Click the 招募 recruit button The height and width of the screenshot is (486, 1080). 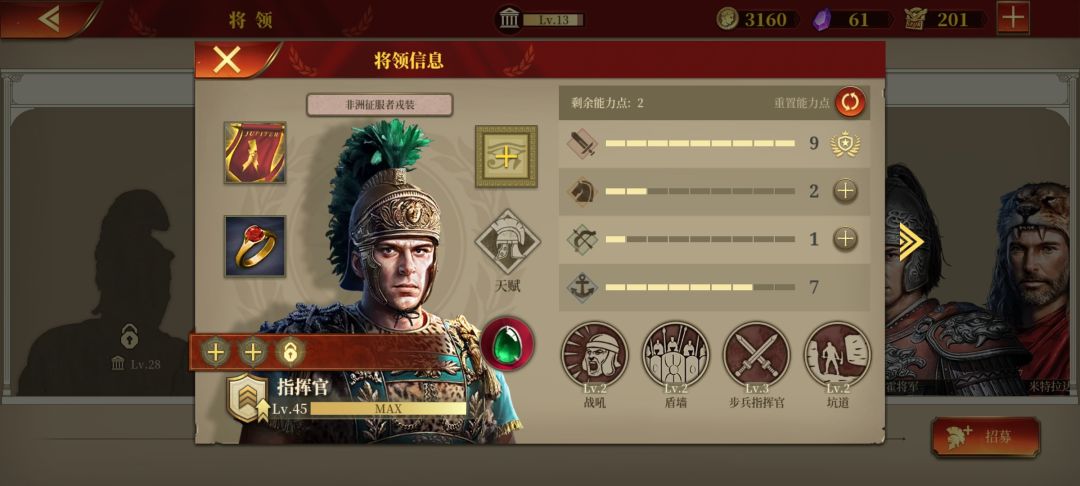point(986,436)
